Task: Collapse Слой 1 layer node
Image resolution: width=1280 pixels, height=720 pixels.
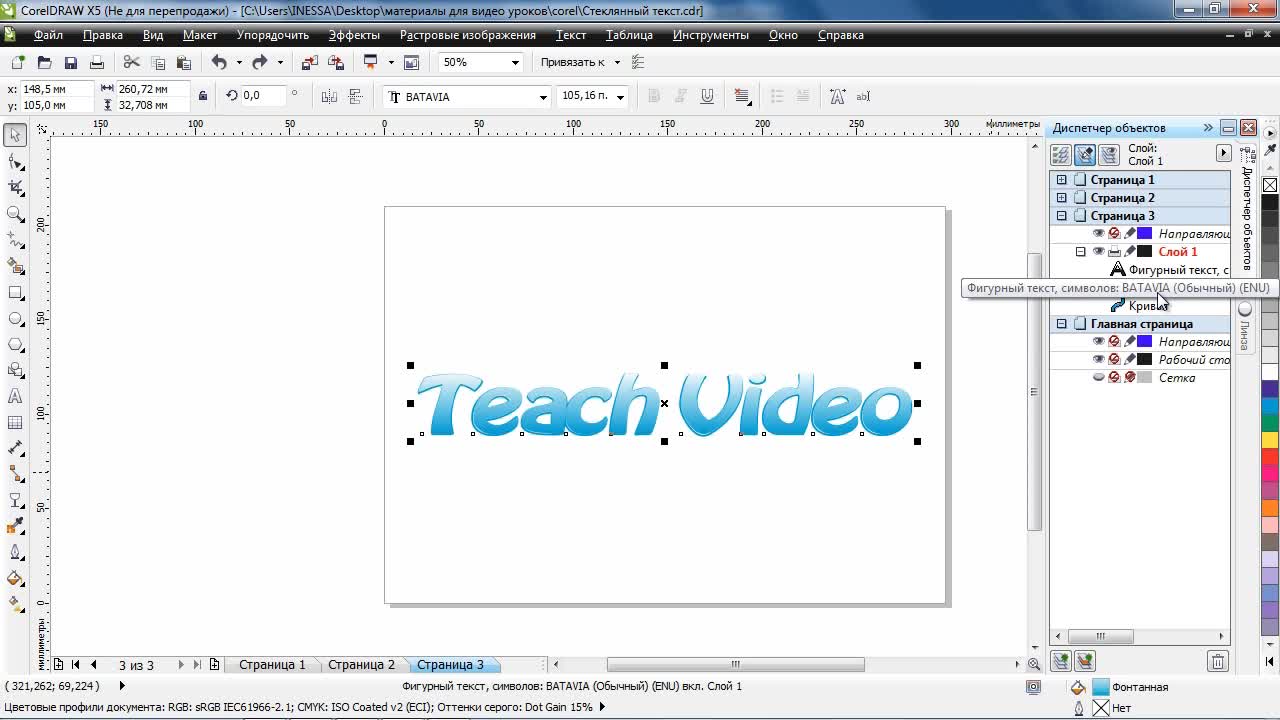Action: (1080, 252)
